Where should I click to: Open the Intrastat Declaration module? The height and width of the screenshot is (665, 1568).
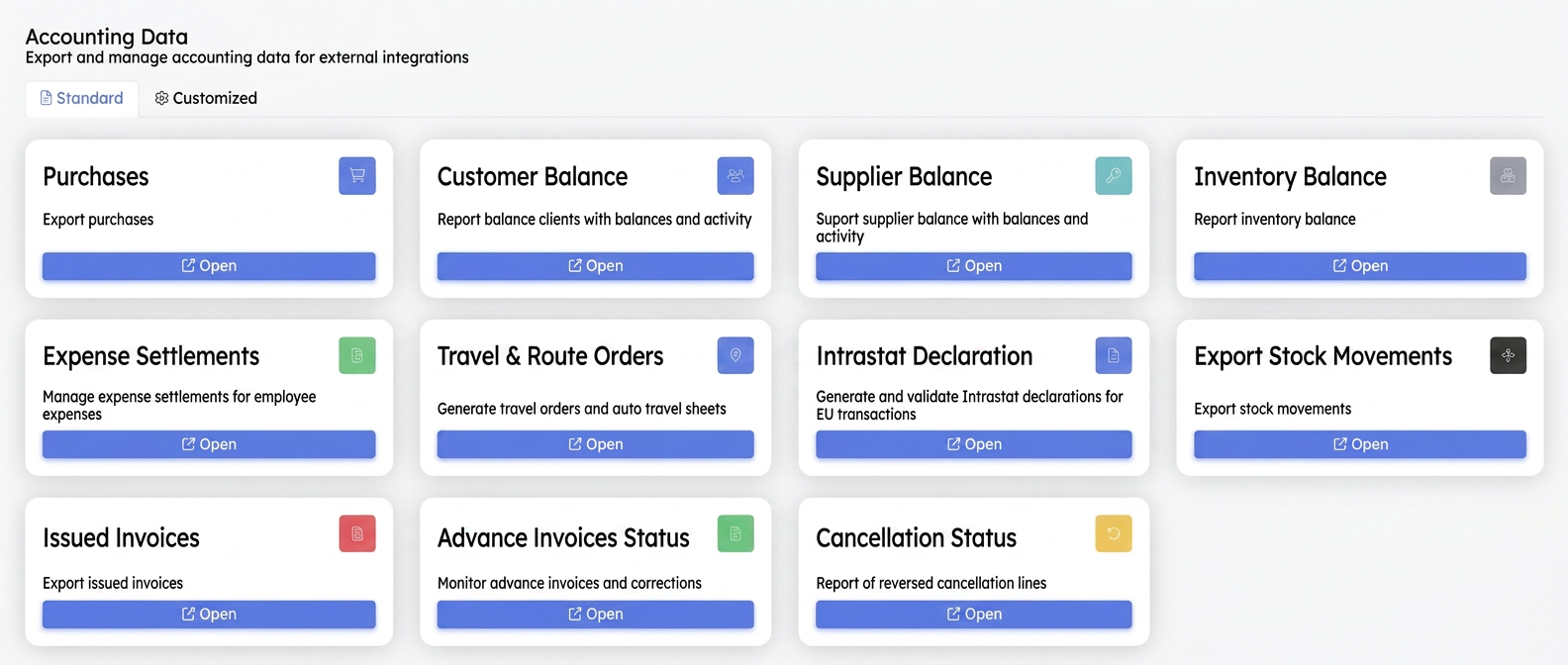pos(974,444)
